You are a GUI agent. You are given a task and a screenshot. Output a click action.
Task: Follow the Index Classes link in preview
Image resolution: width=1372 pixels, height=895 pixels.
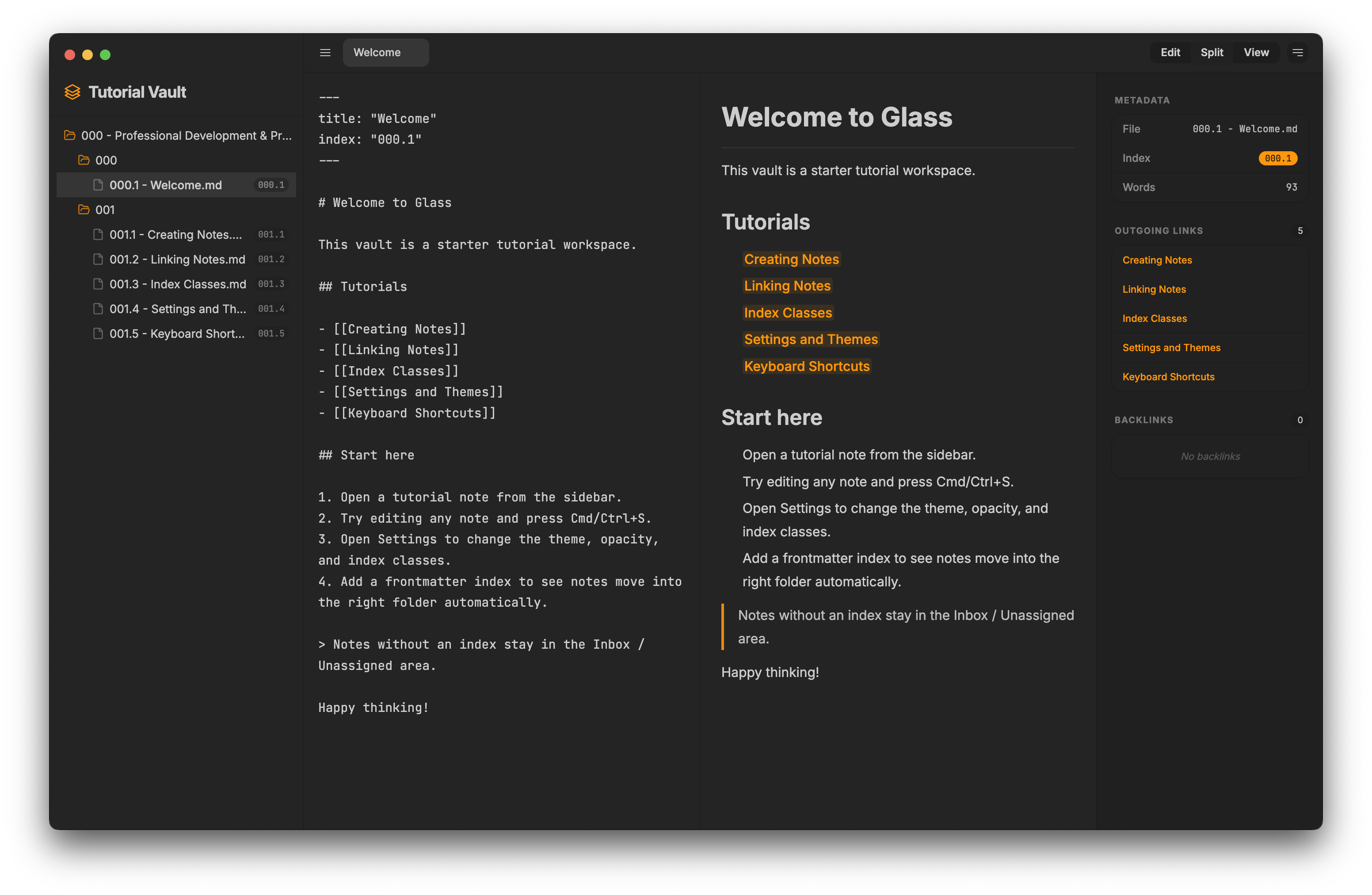click(788, 313)
